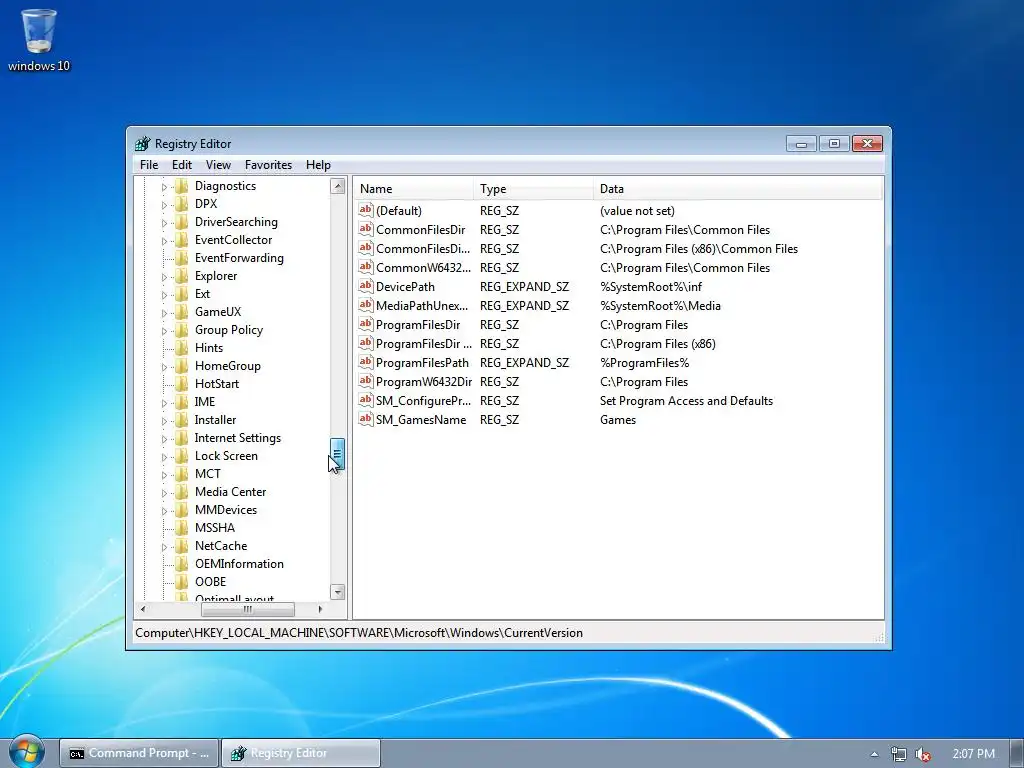Open the Edit menu
The width and height of the screenshot is (1024, 768).
182,165
